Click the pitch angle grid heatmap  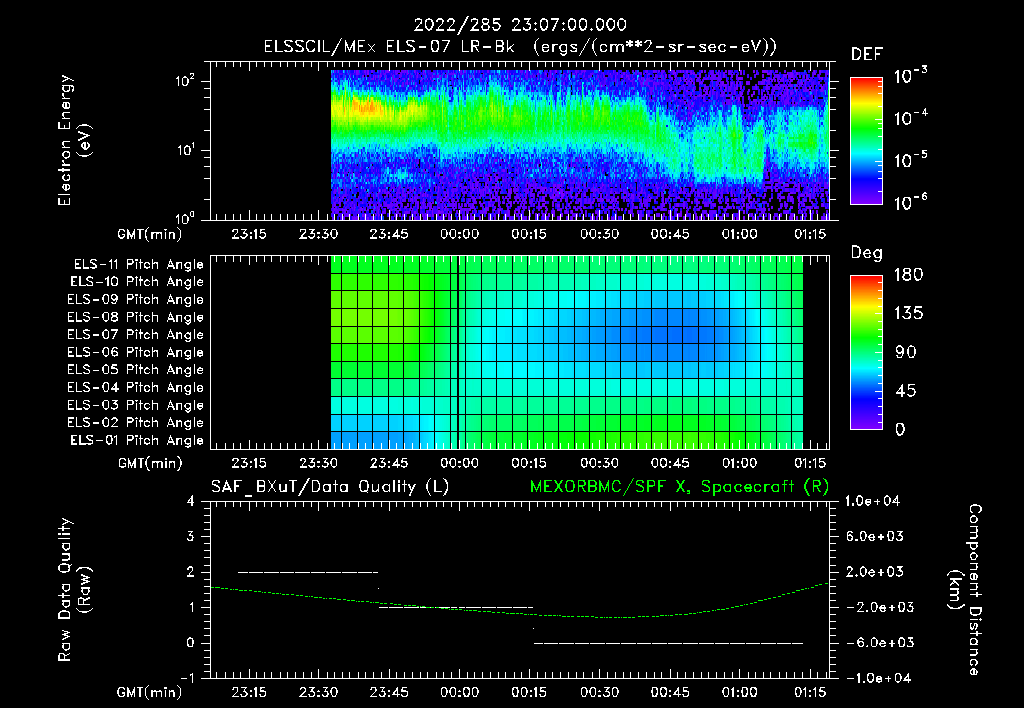click(519, 352)
